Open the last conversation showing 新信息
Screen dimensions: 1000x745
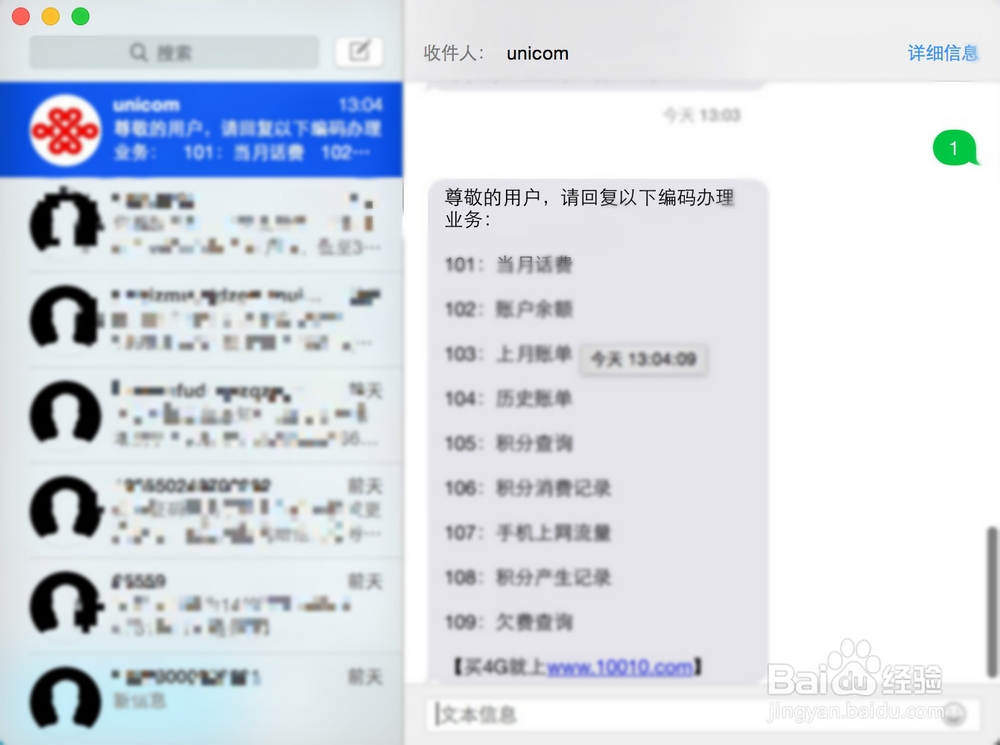pyautogui.click(x=202, y=698)
